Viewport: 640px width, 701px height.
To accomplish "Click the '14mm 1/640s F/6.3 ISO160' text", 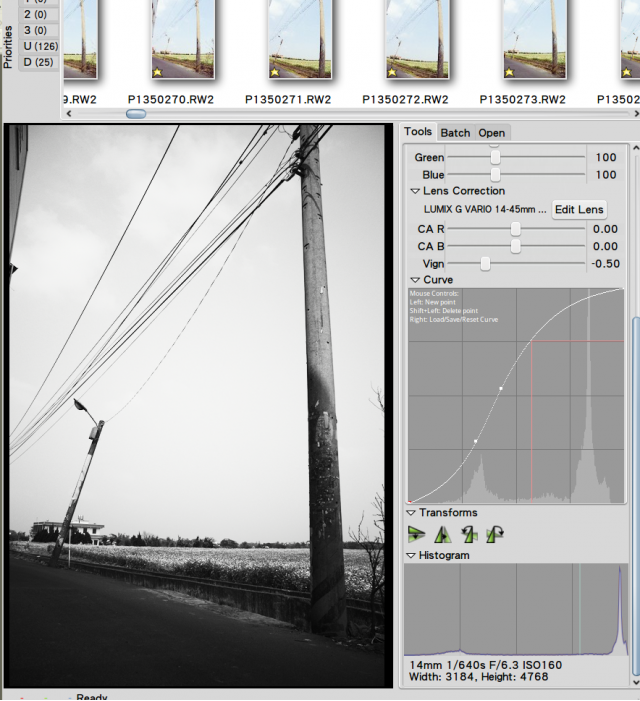I will click(x=486, y=665).
